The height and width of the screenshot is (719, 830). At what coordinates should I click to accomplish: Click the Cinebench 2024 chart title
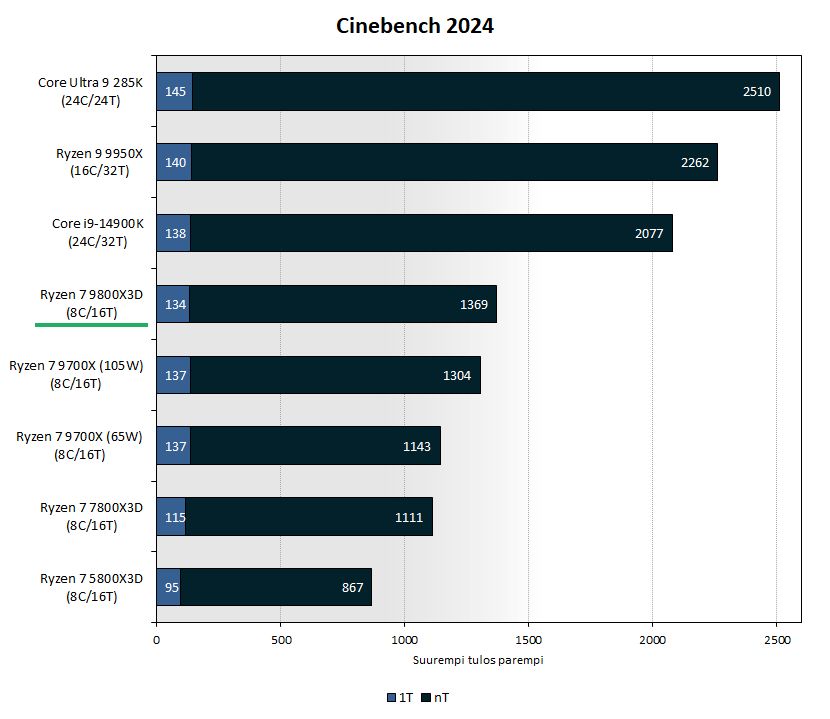coord(414,26)
